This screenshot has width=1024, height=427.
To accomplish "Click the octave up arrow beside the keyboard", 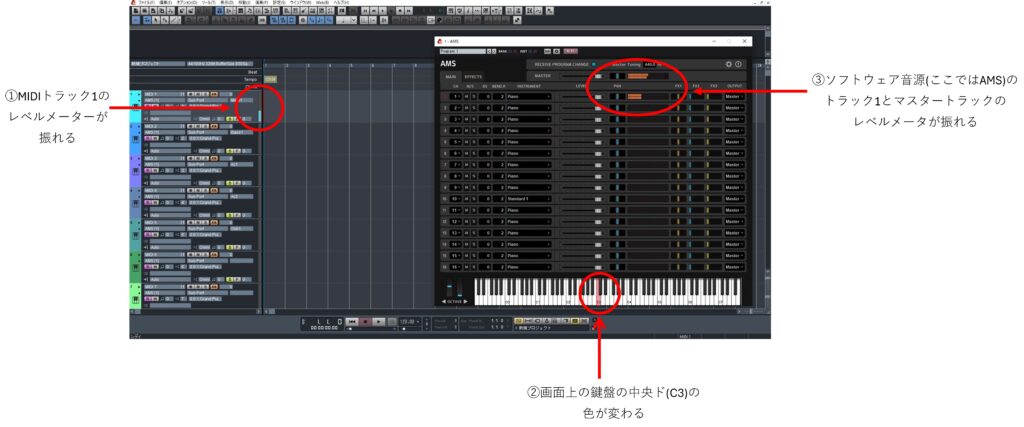I will pos(465,302).
